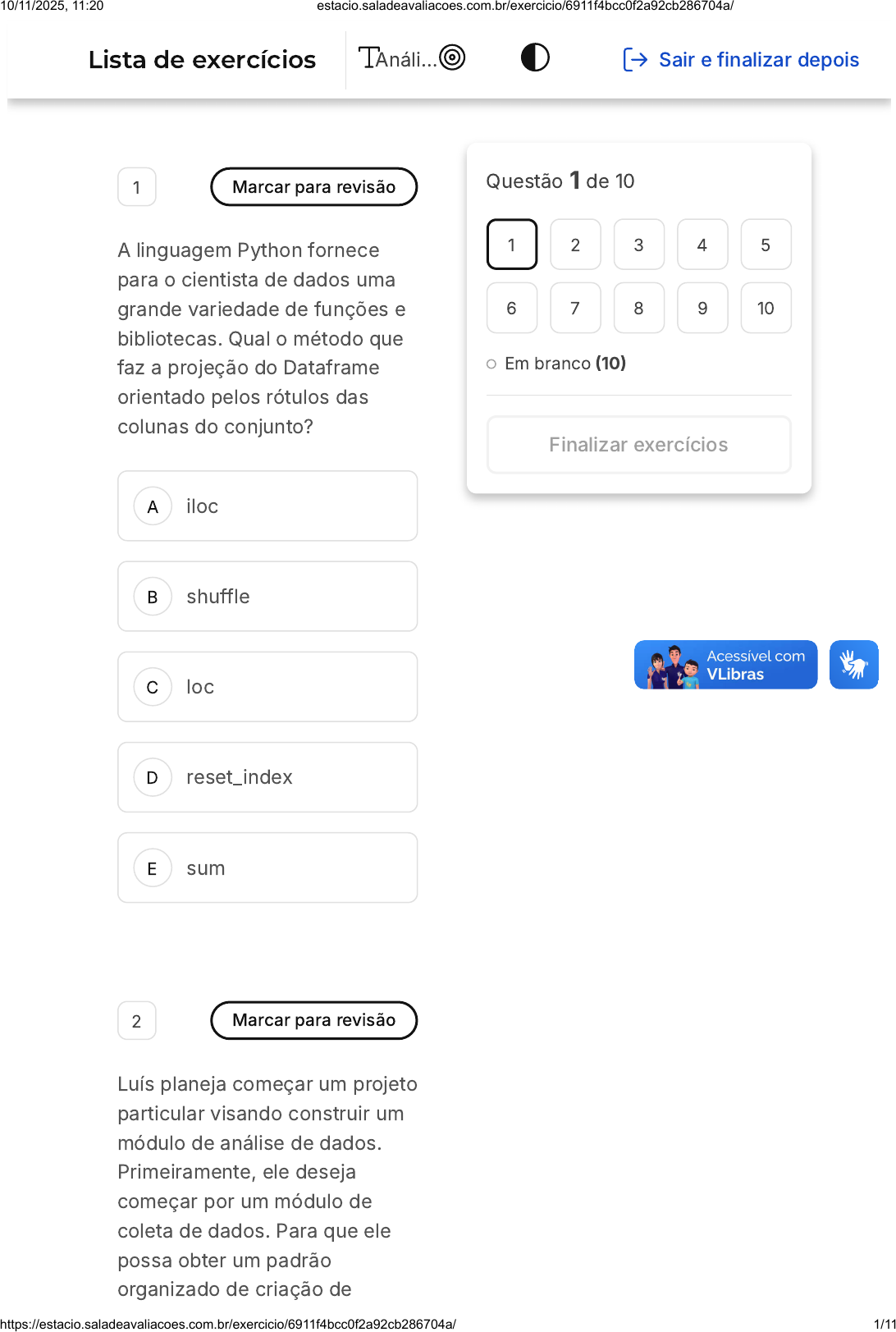Click the exit arrow icon
This screenshot has width=896, height=1332.
coord(635,60)
